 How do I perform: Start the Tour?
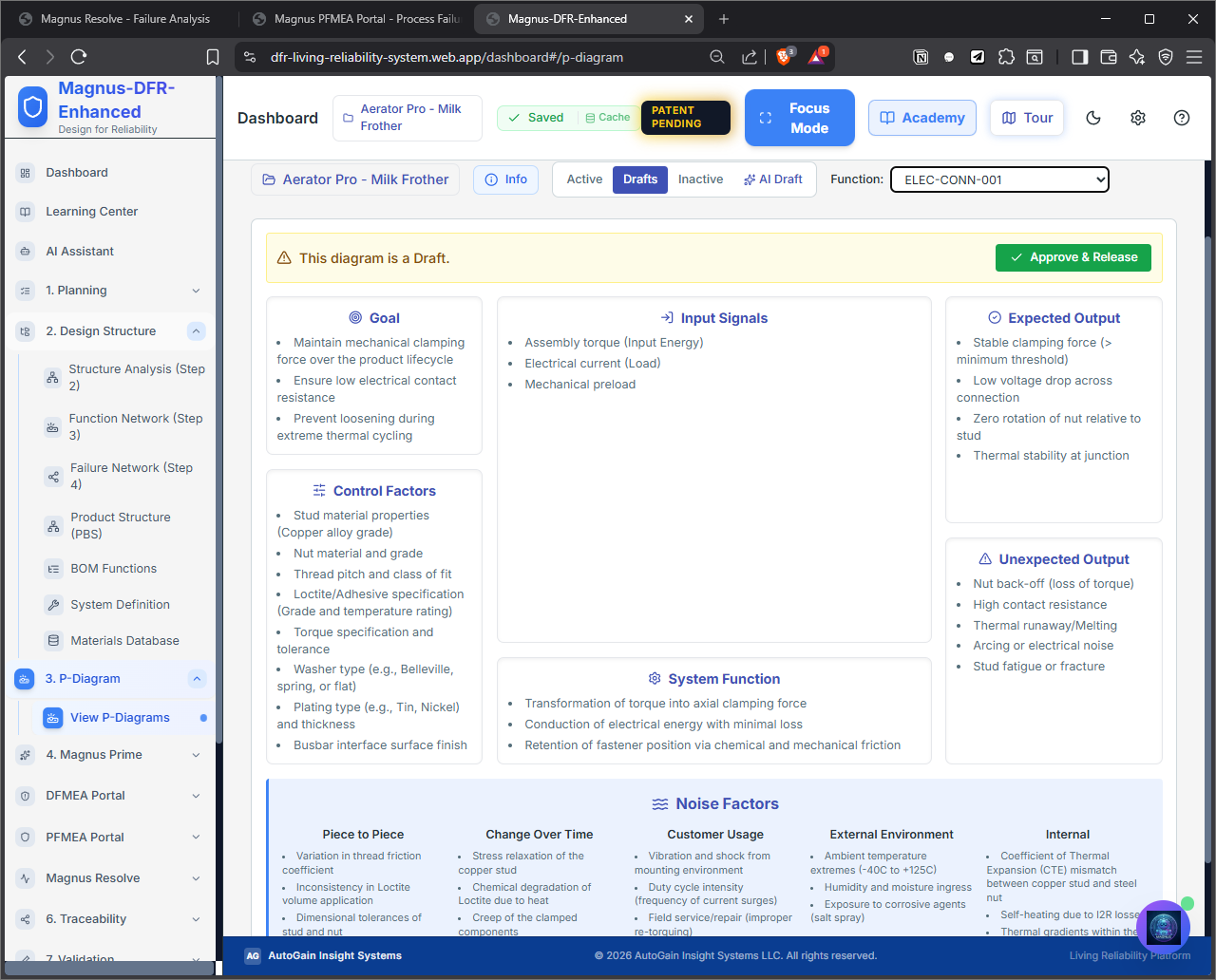click(x=1026, y=118)
